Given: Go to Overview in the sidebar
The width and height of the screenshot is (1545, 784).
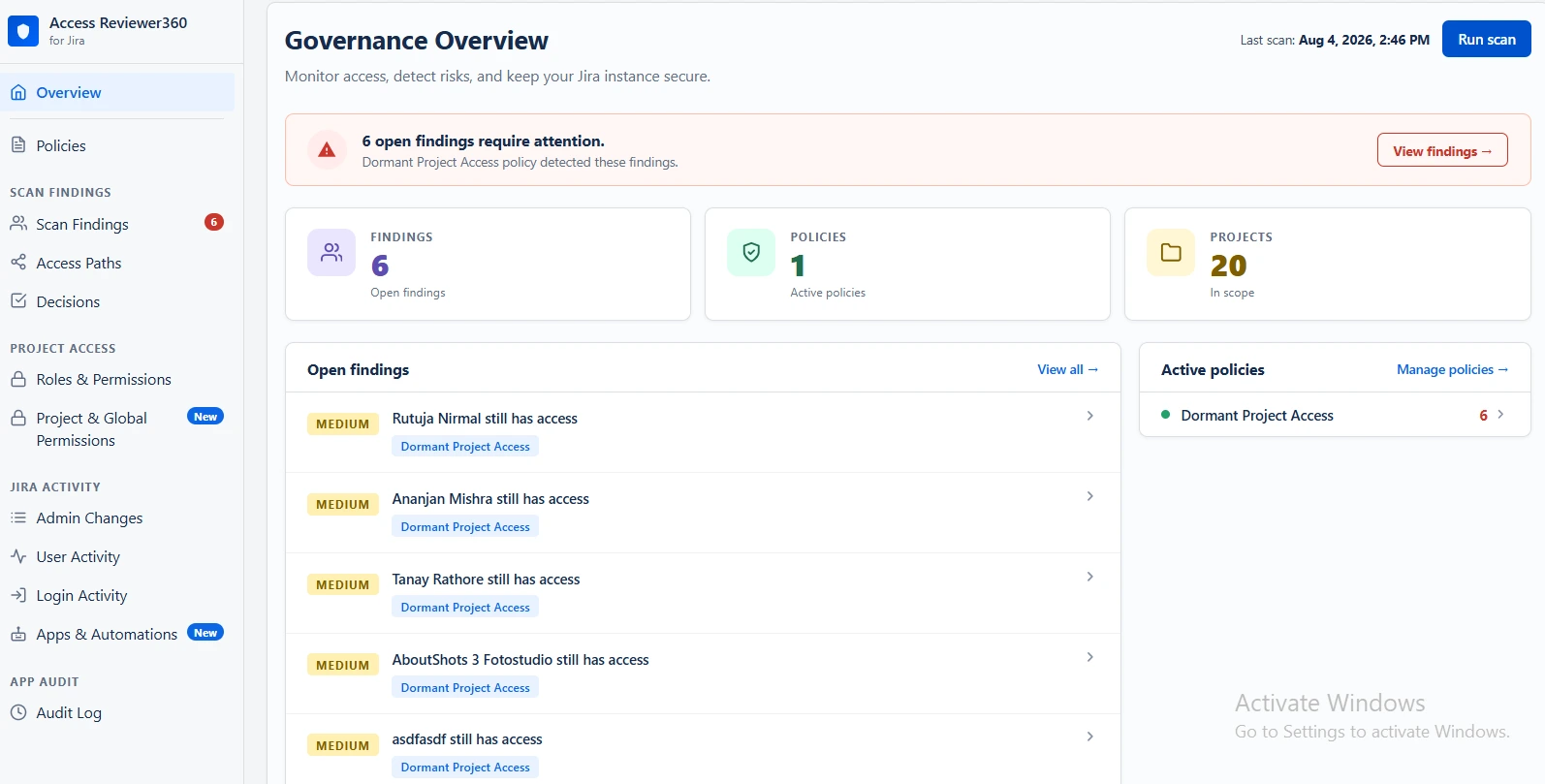Looking at the screenshot, I should tap(117, 92).
